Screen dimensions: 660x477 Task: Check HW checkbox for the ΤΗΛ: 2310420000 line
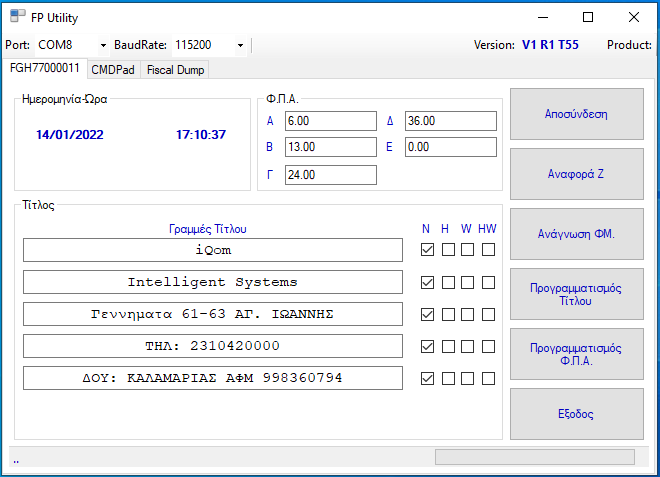(x=488, y=346)
